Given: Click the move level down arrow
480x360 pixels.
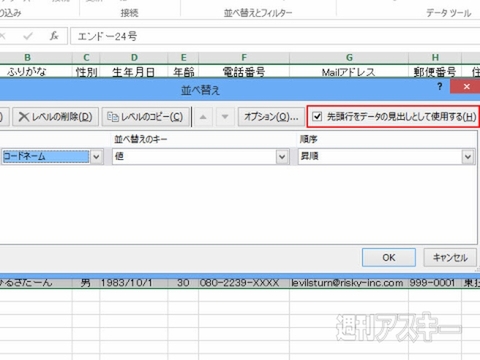Looking at the screenshot, I should 225,117.
